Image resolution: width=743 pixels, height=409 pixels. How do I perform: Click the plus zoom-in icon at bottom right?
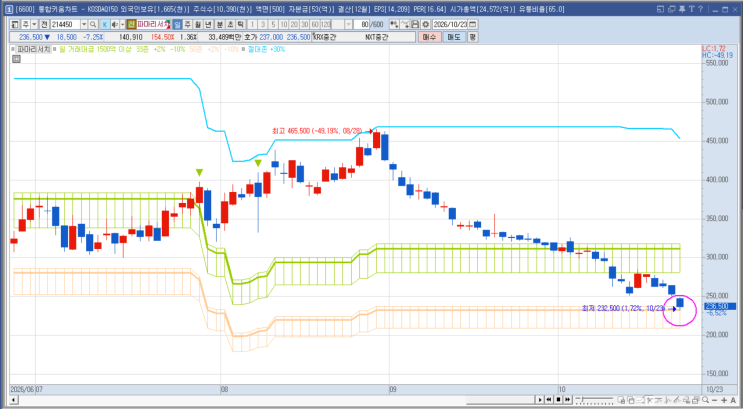click(x=724, y=400)
